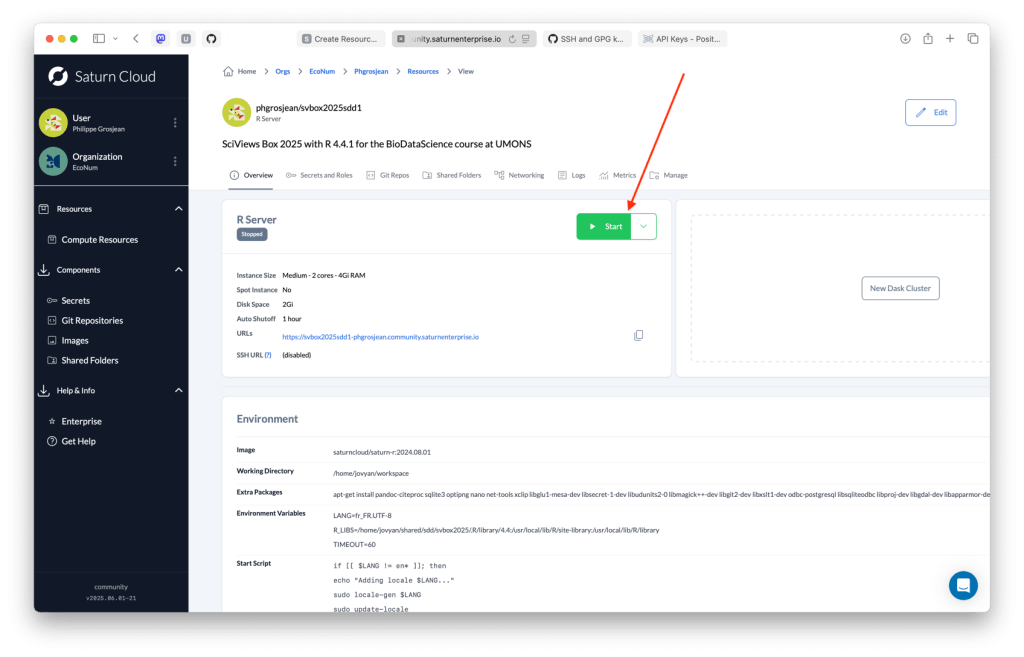The image size is (1024, 657).
Task: Show the browser tab overview icon
Action: (x=973, y=39)
